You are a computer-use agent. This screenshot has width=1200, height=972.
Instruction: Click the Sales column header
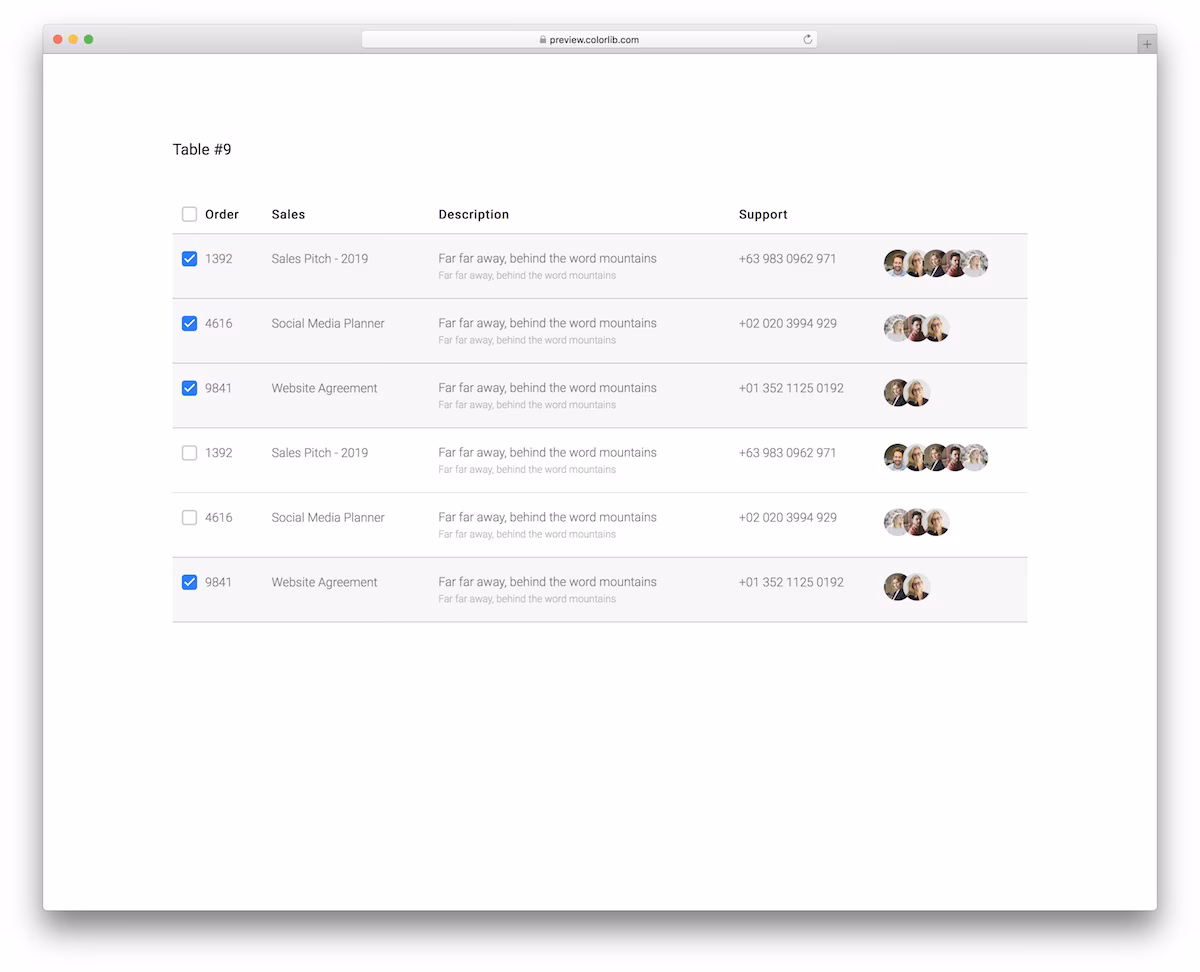288,214
